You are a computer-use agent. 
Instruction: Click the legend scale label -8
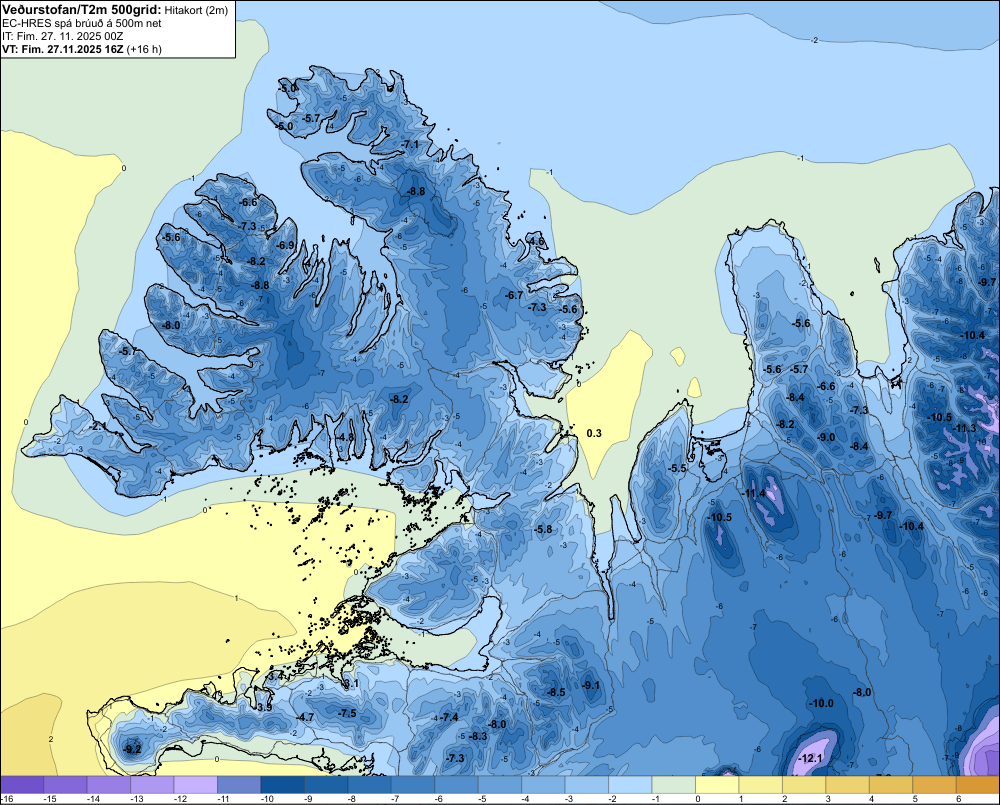pyautogui.click(x=353, y=799)
